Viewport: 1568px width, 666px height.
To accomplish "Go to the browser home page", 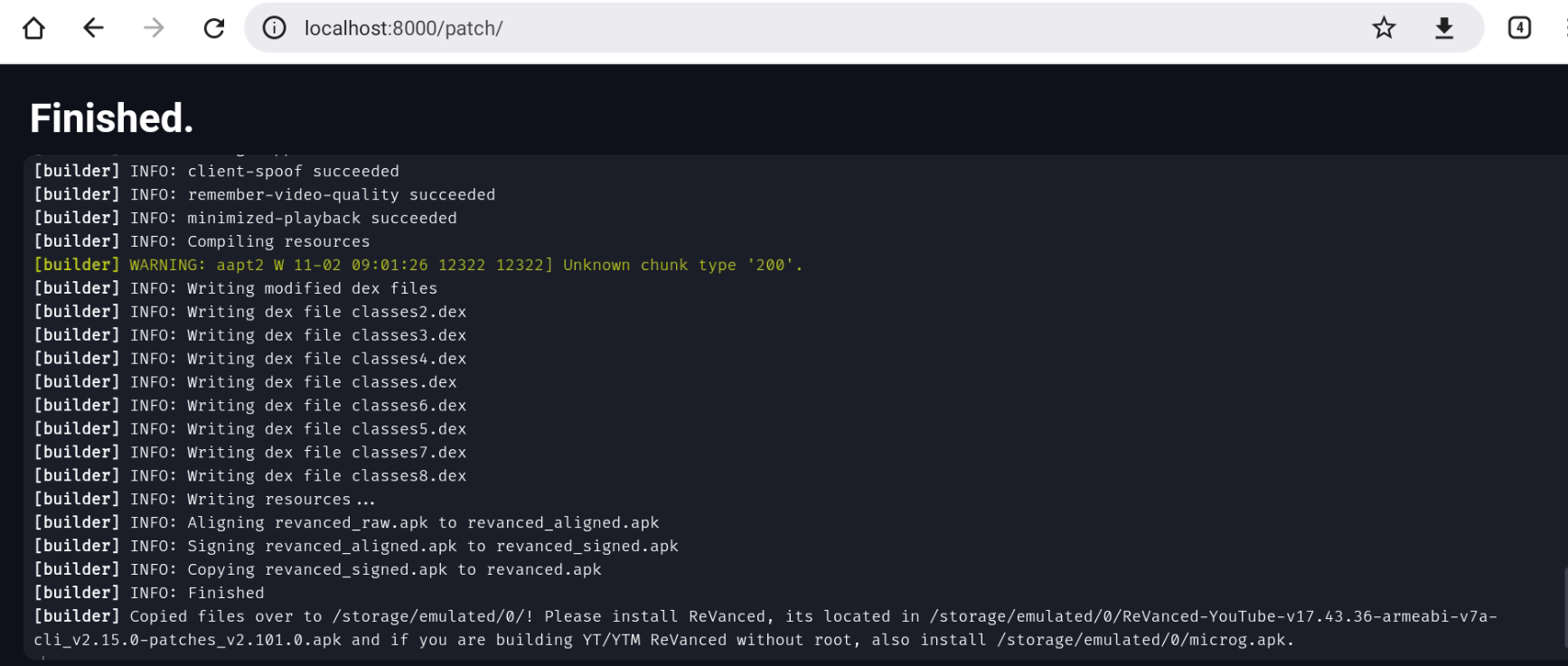I will 33,28.
